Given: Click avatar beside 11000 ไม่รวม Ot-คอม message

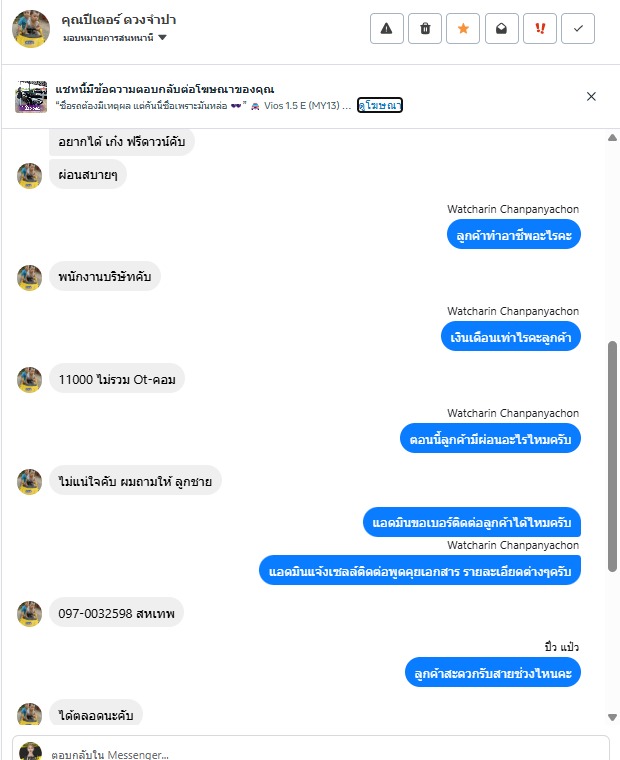Looking at the screenshot, I should tap(30, 380).
